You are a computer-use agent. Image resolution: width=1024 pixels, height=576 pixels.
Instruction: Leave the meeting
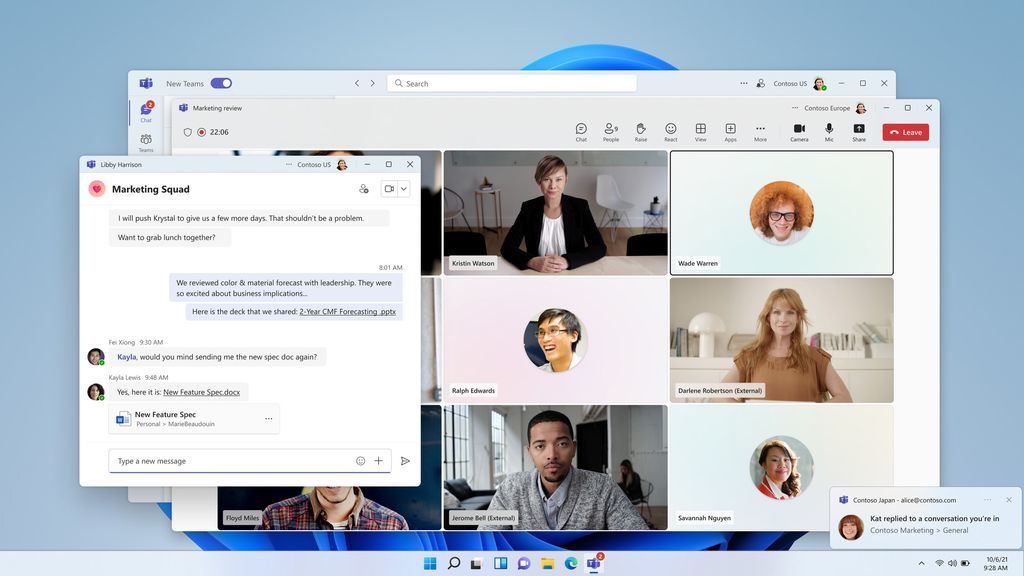pos(905,132)
